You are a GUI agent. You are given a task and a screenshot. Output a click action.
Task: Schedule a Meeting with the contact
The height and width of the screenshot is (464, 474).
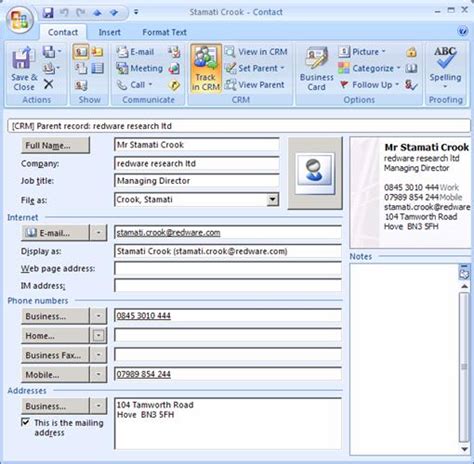pos(139,69)
